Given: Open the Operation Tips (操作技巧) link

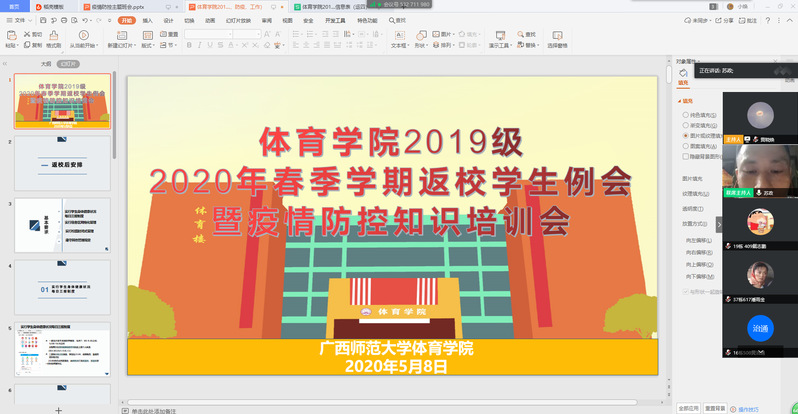Looking at the screenshot, I should click(746, 409).
